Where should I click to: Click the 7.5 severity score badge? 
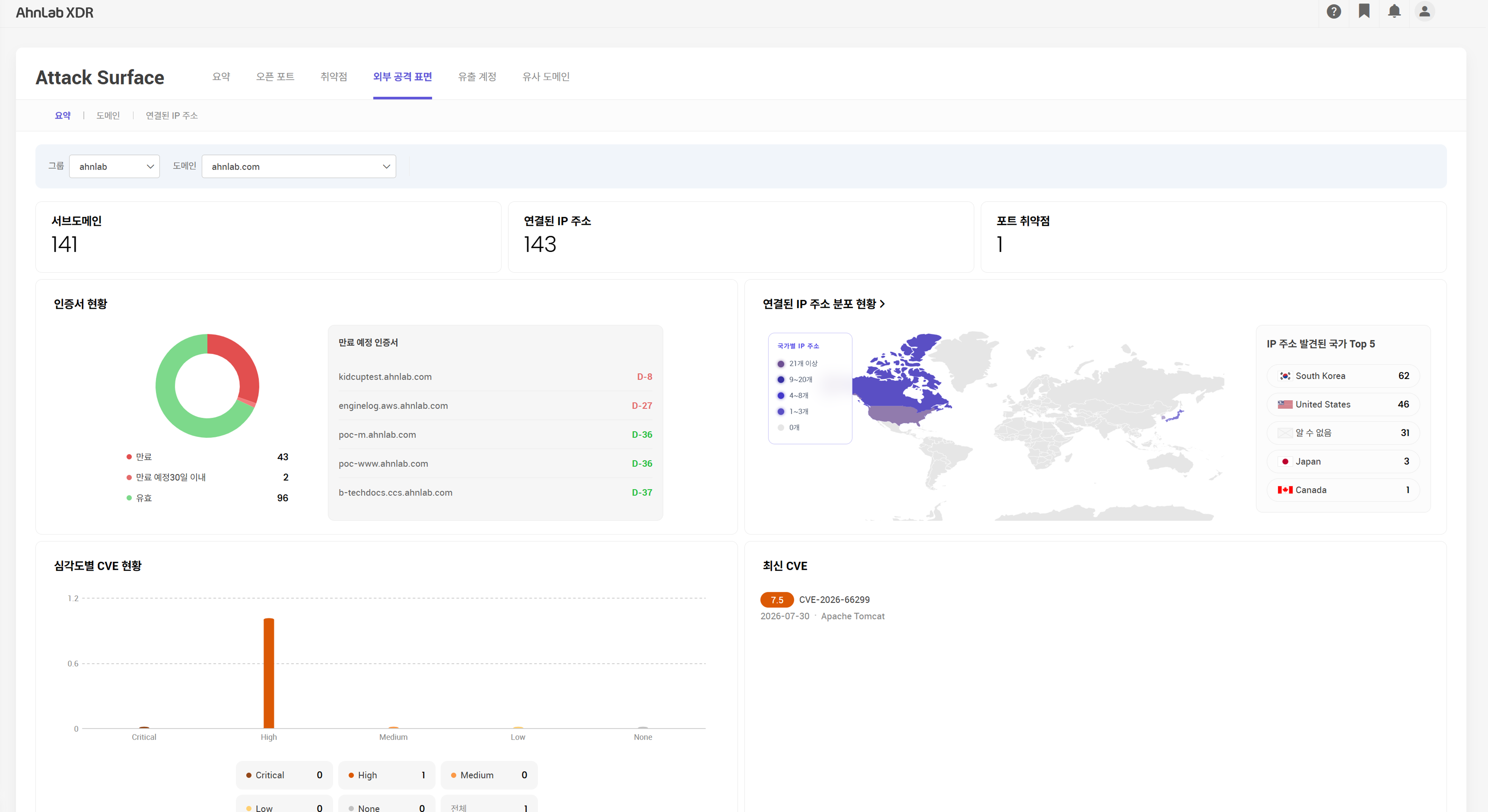click(777, 600)
